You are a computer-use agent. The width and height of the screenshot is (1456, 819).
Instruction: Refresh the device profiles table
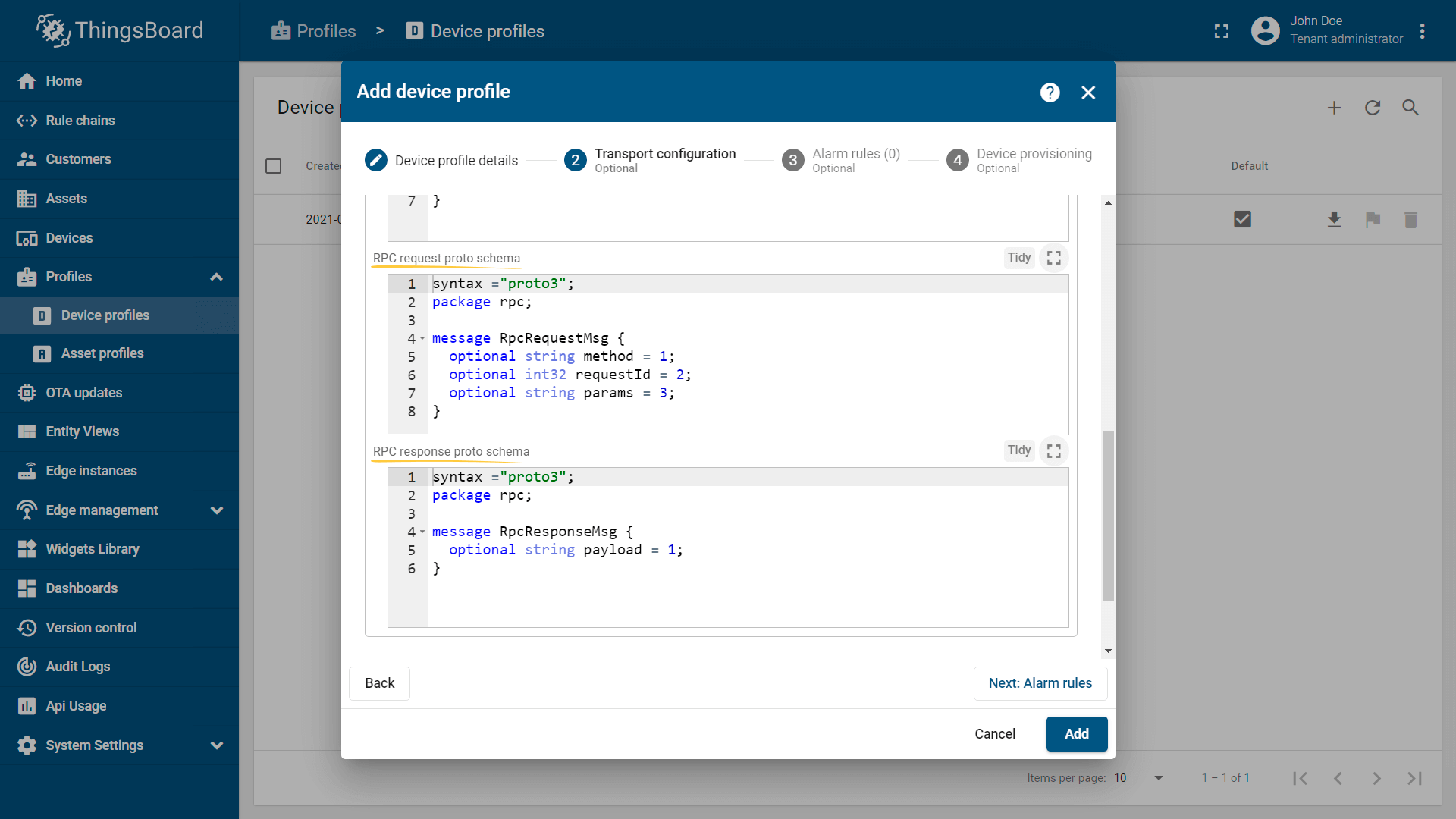pos(1373,108)
